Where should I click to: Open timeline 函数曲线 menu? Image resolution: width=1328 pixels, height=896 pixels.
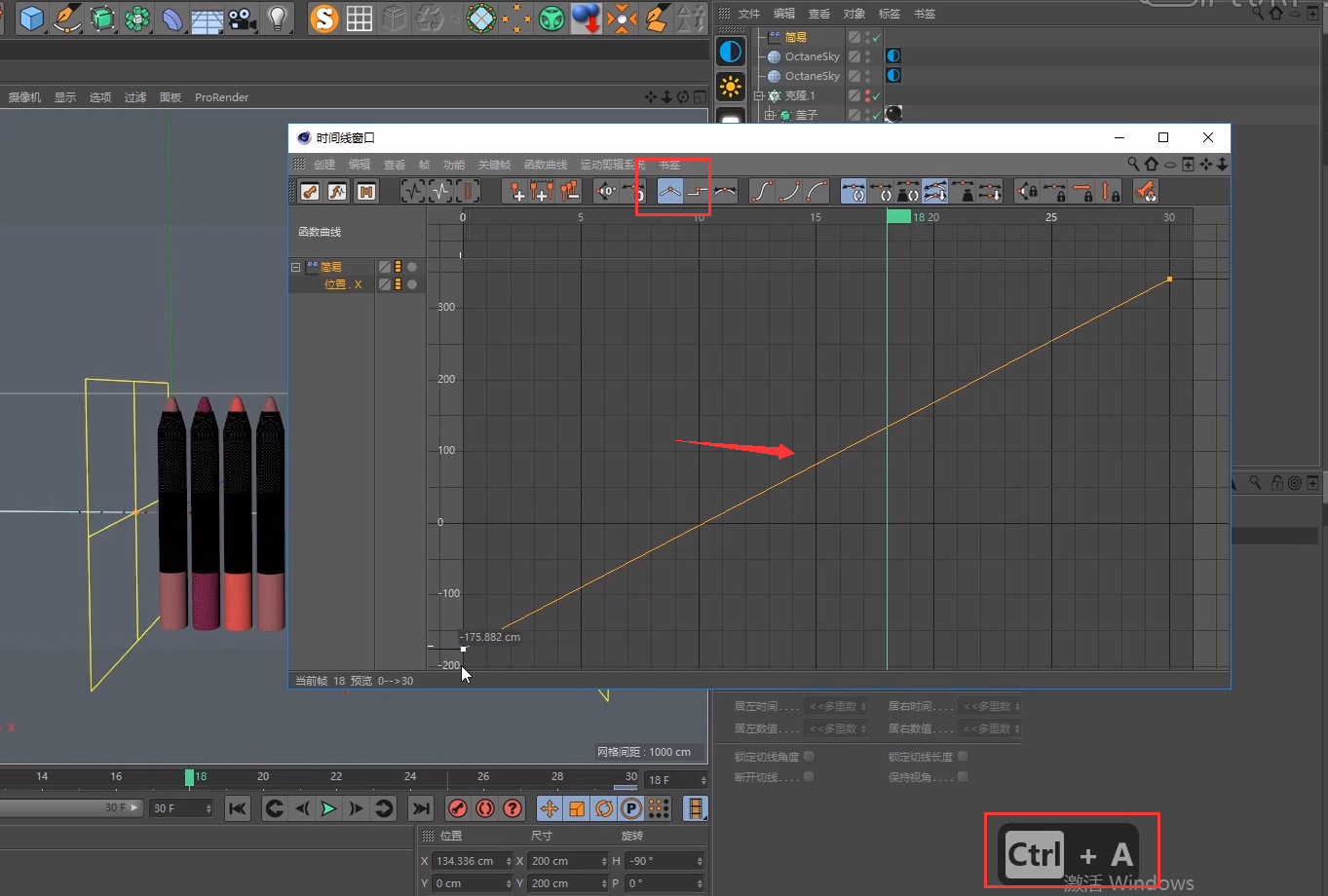click(x=546, y=165)
